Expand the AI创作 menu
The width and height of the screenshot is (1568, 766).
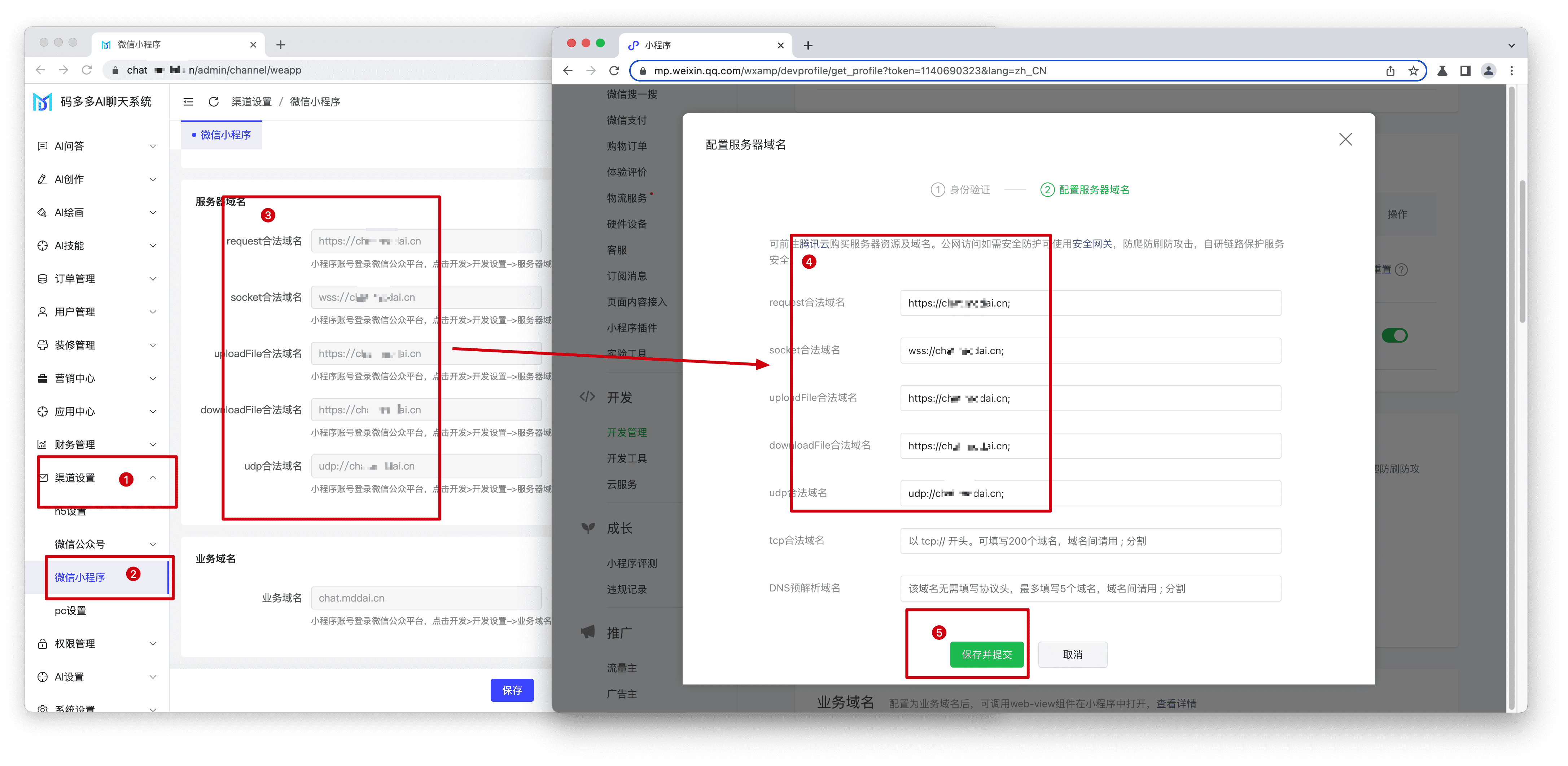pos(97,180)
